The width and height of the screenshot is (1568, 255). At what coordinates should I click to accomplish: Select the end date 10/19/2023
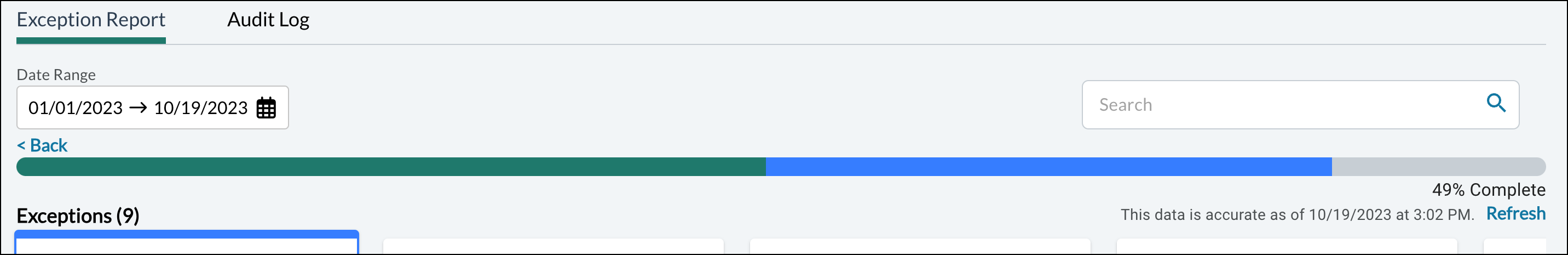coord(200,108)
